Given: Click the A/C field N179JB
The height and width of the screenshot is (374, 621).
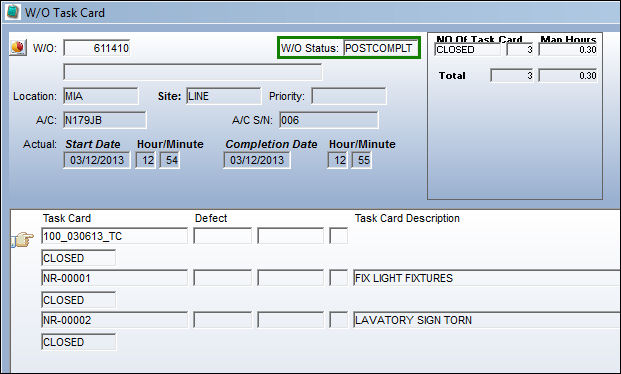Looking at the screenshot, I should click(x=105, y=120).
